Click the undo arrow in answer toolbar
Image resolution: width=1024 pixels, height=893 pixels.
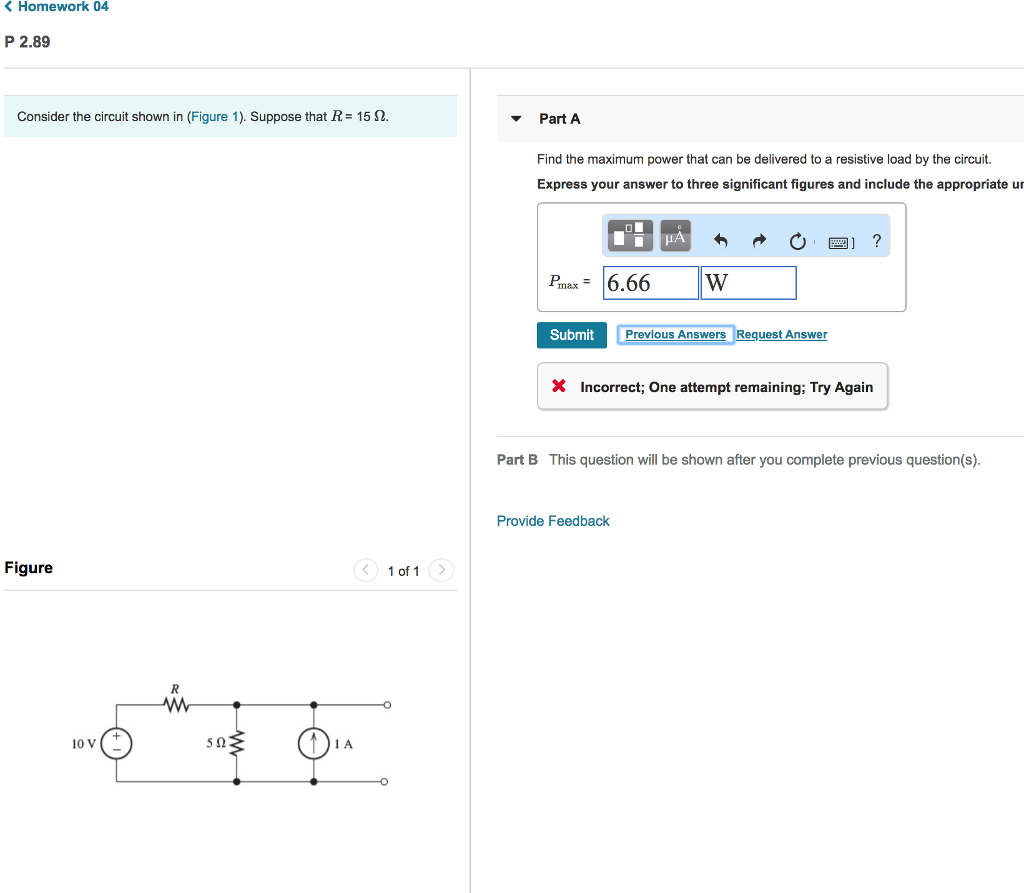point(720,239)
